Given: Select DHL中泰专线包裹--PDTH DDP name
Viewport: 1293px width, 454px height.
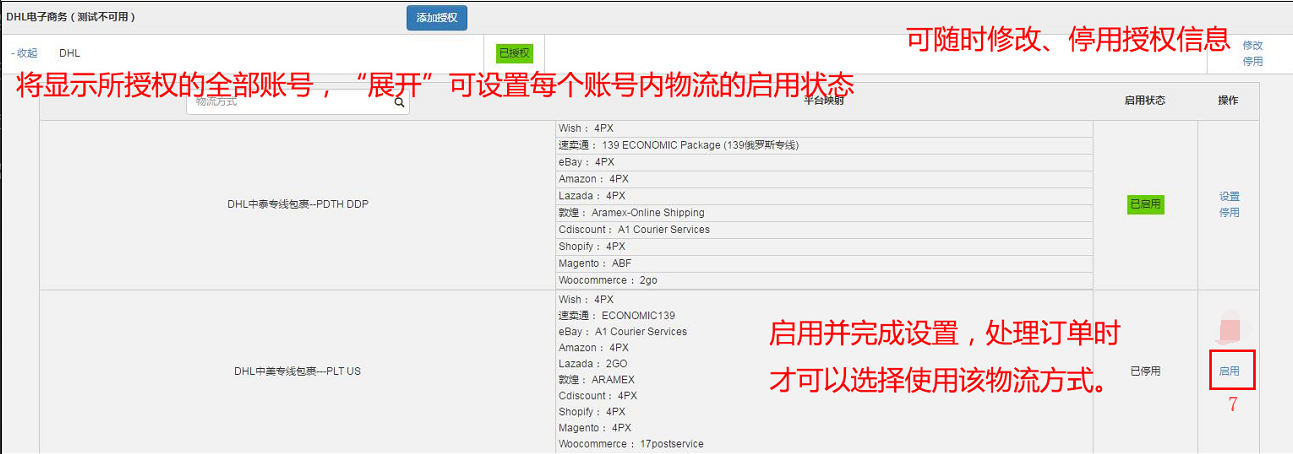Looking at the screenshot, I should pyautogui.click(x=298, y=204).
